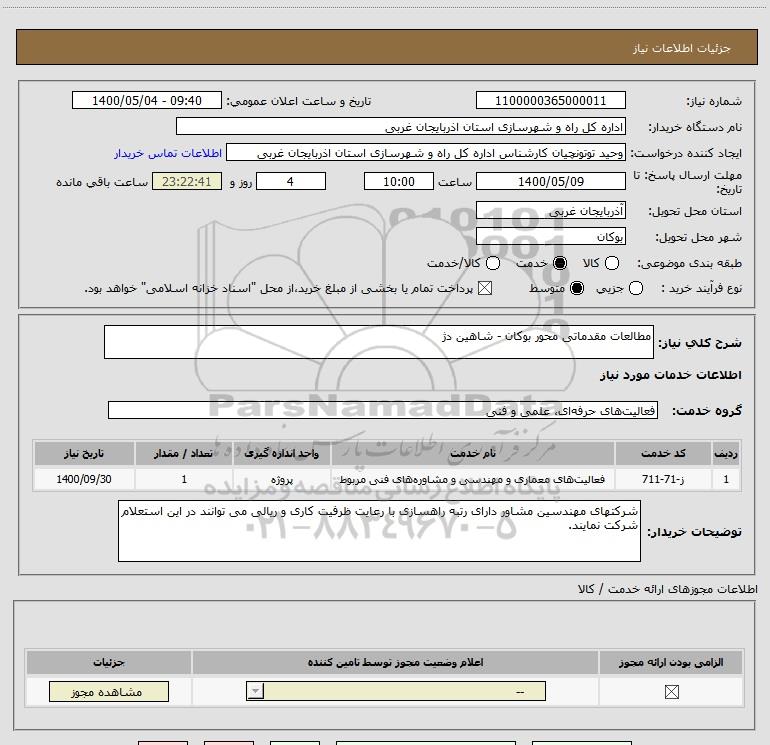Select the کالا/خدمت radio button
This screenshot has height=745, width=770.
click(x=493, y=263)
